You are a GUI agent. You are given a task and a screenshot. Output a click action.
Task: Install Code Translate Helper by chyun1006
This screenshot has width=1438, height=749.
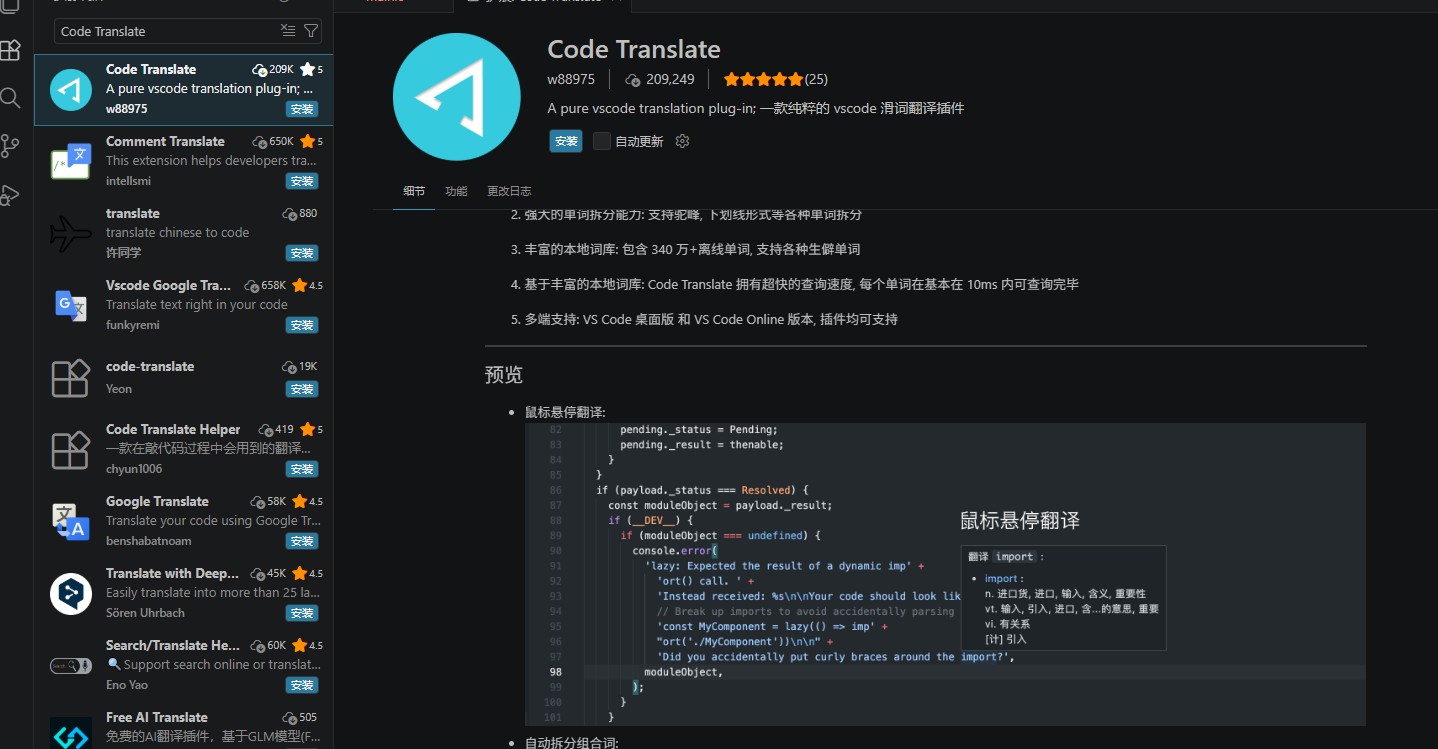[302, 469]
